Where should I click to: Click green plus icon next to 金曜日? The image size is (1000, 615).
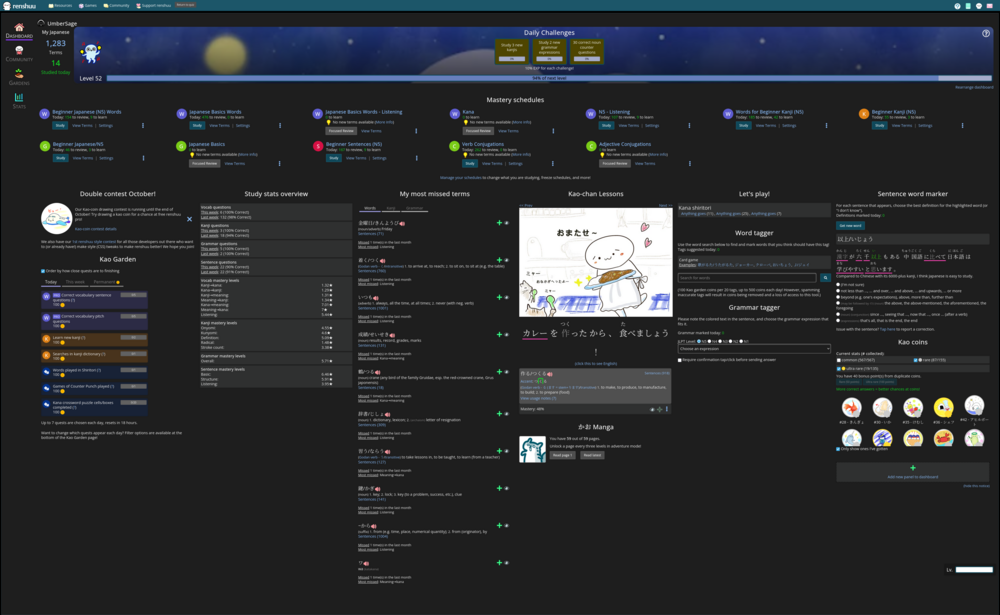tap(499, 222)
